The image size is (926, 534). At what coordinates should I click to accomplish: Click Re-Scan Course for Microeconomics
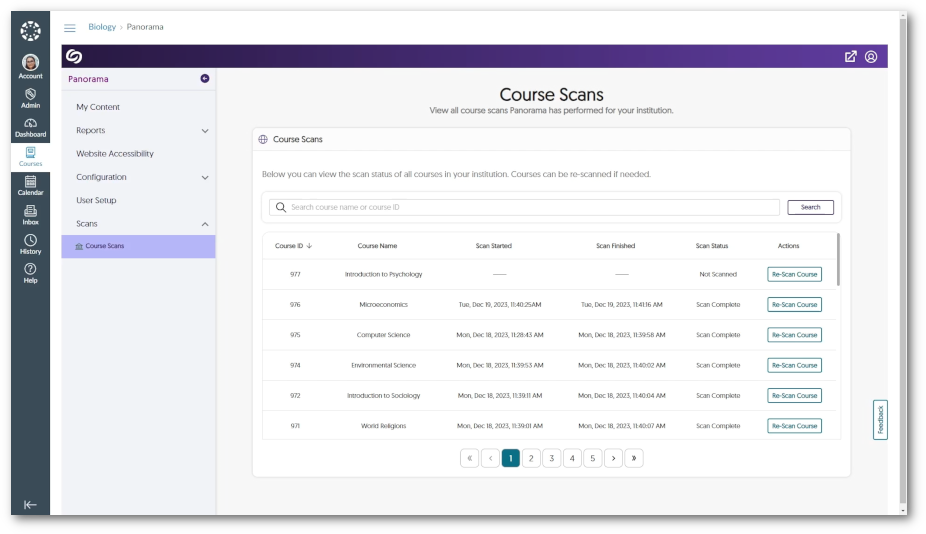pyautogui.click(x=794, y=305)
